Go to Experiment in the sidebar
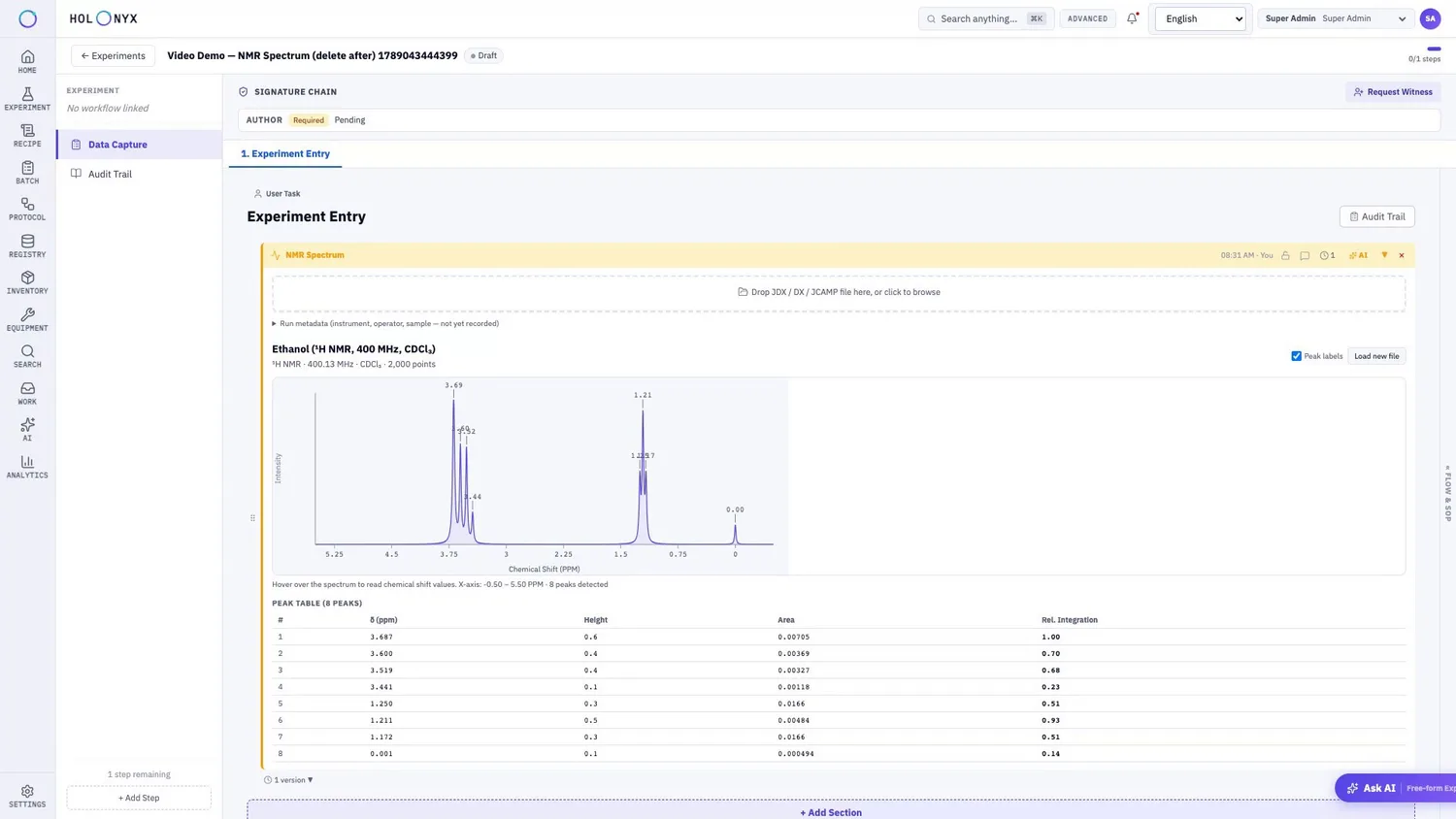The width and height of the screenshot is (1456, 819). point(27,99)
